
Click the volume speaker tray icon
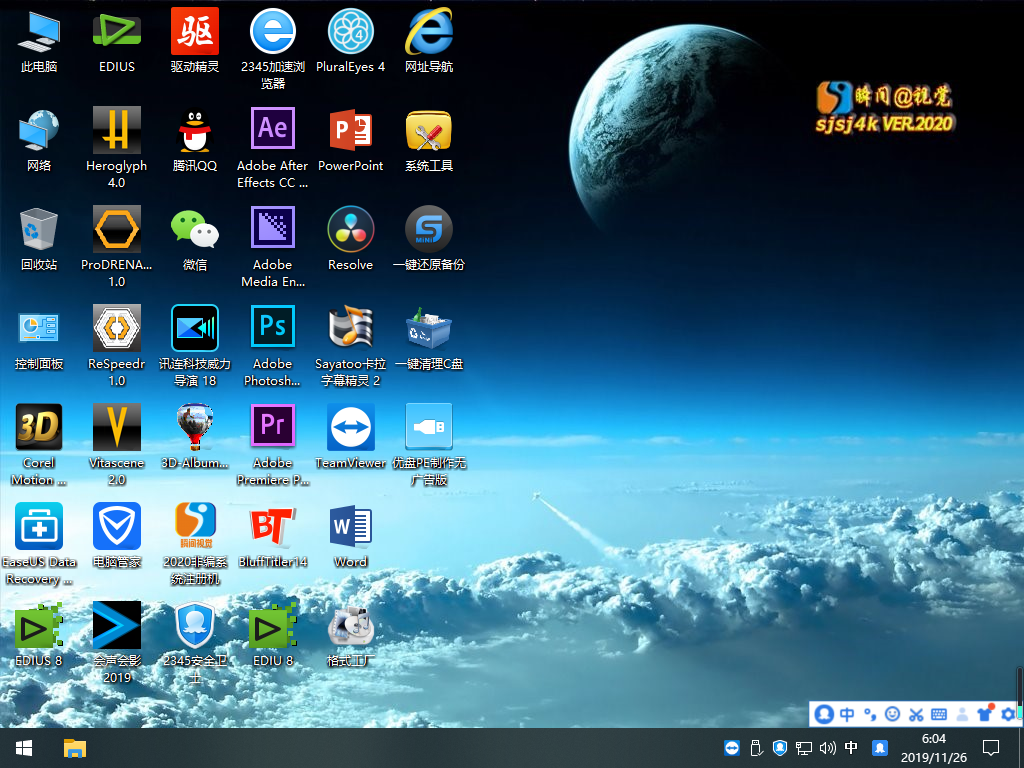pos(827,748)
